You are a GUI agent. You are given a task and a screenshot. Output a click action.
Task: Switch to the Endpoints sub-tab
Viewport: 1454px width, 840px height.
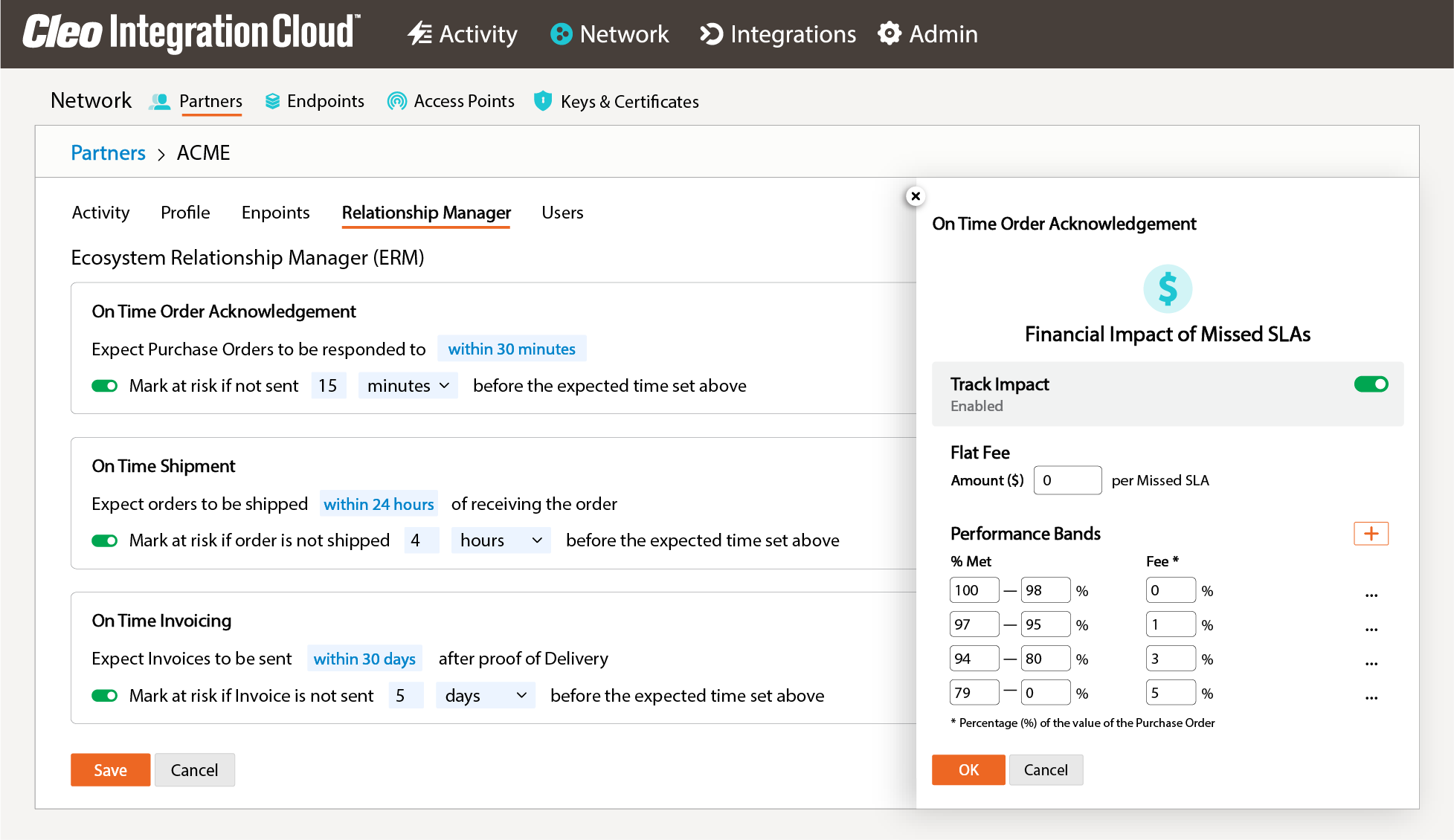[x=315, y=101]
